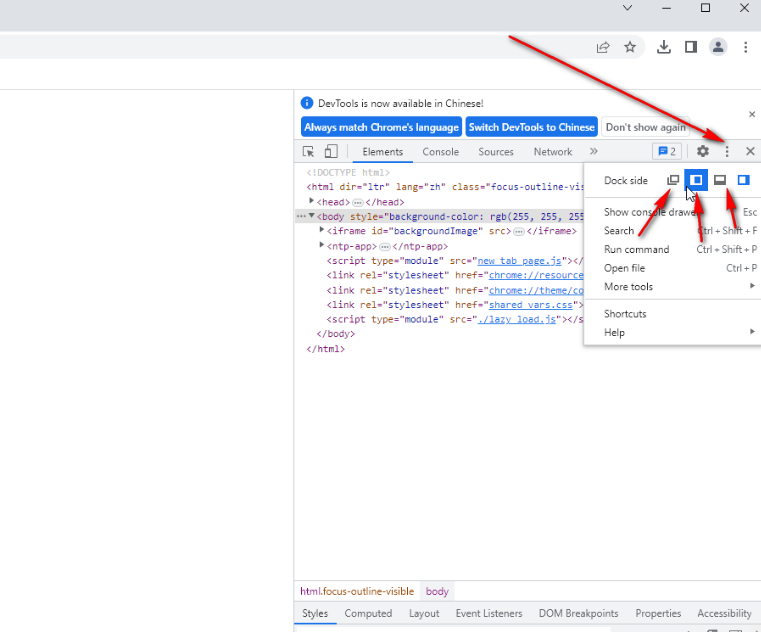This screenshot has width=761, height=632.
Task: Open the chrome://theme stylesheet link
Action: tap(536, 290)
